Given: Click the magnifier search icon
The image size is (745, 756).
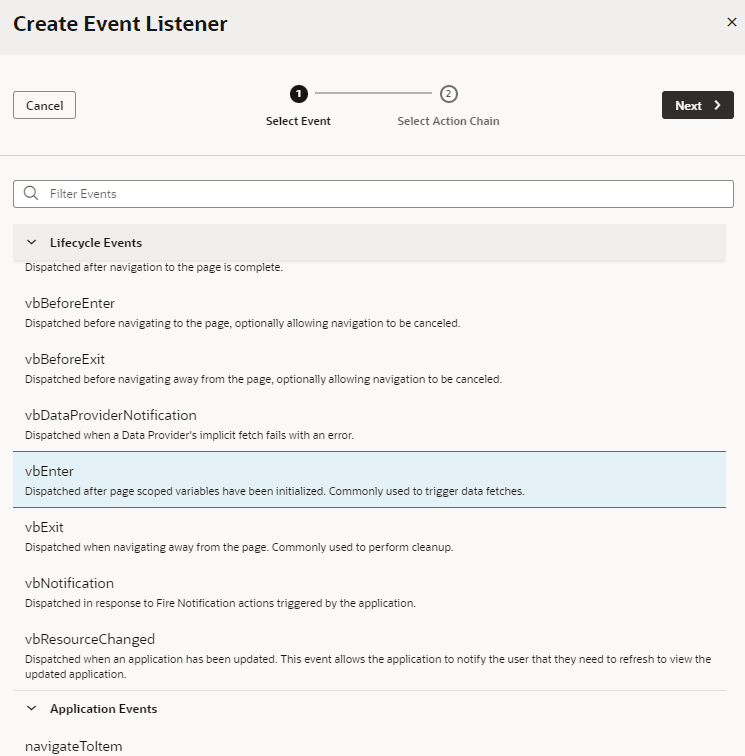Looking at the screenshot, I should pos(31,194).
